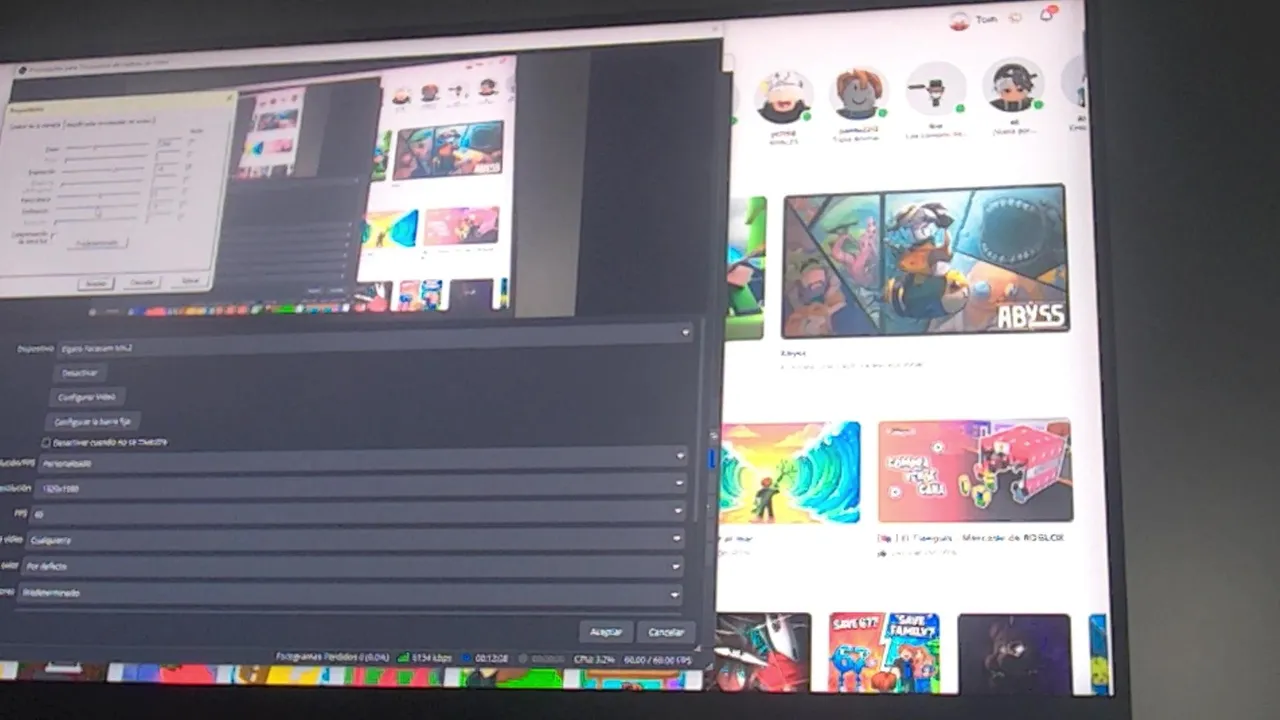Viewport: 1280px width, 720px height.
Task: Click the 6134 kbps bitrate readout
Action: (432, 659)
